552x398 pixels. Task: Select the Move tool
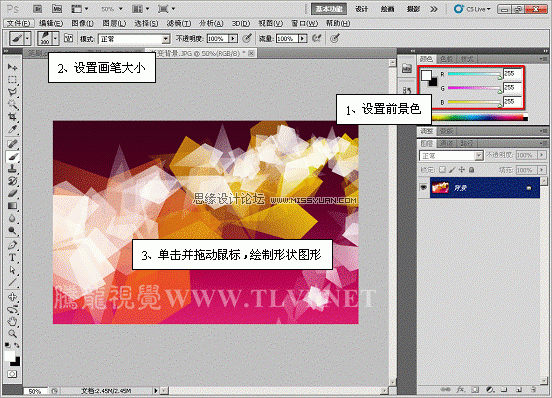tap(12, 67)
